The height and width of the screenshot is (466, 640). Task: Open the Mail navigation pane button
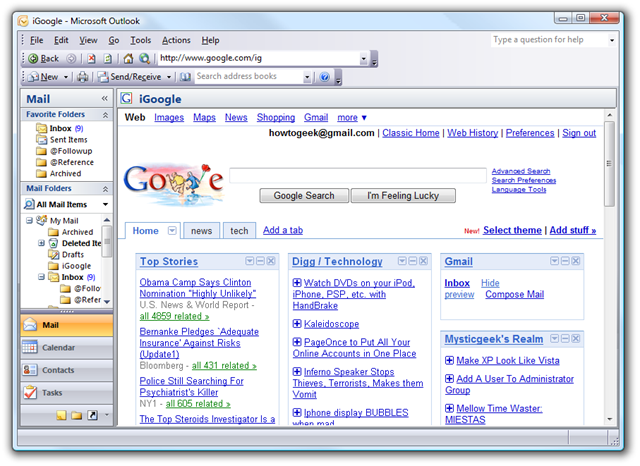tap(67, 325)
